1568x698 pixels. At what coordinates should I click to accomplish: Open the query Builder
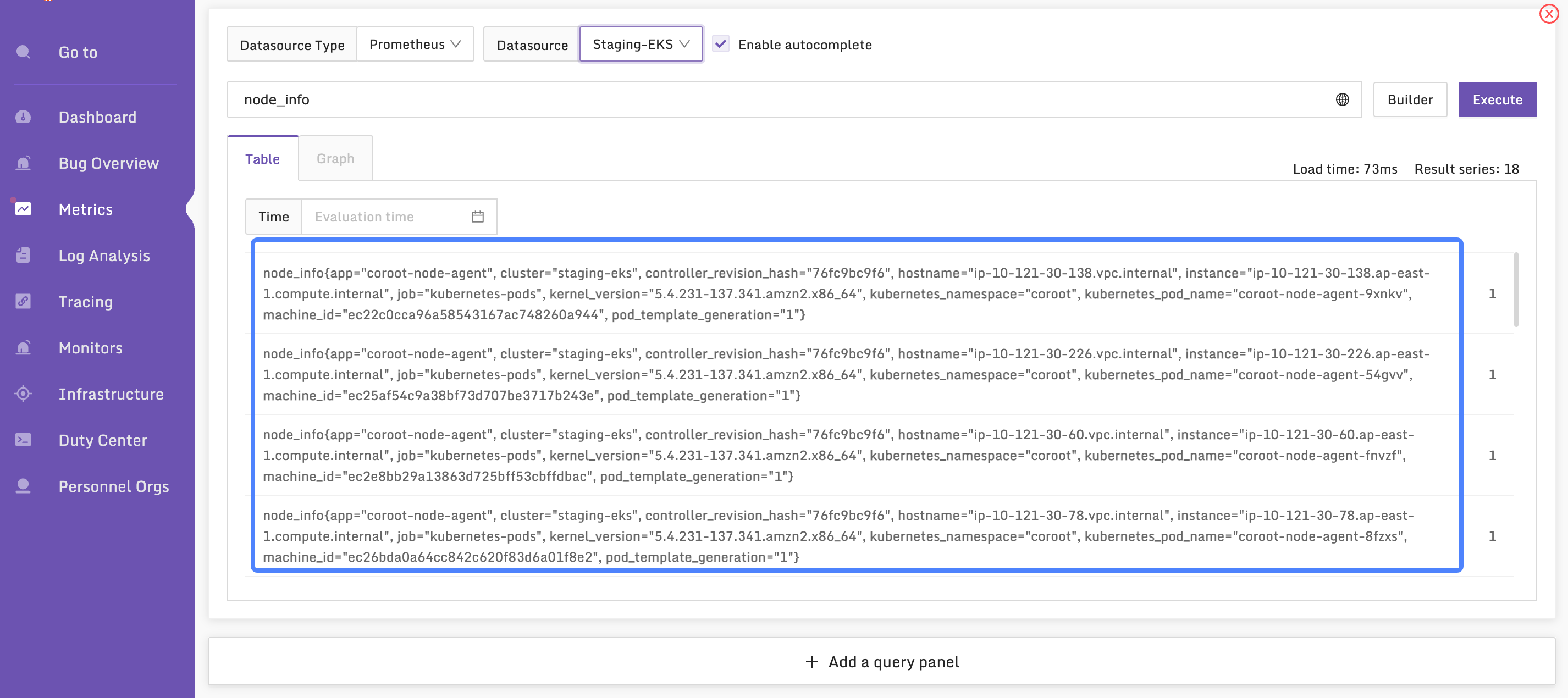[x=1410, y=99]
